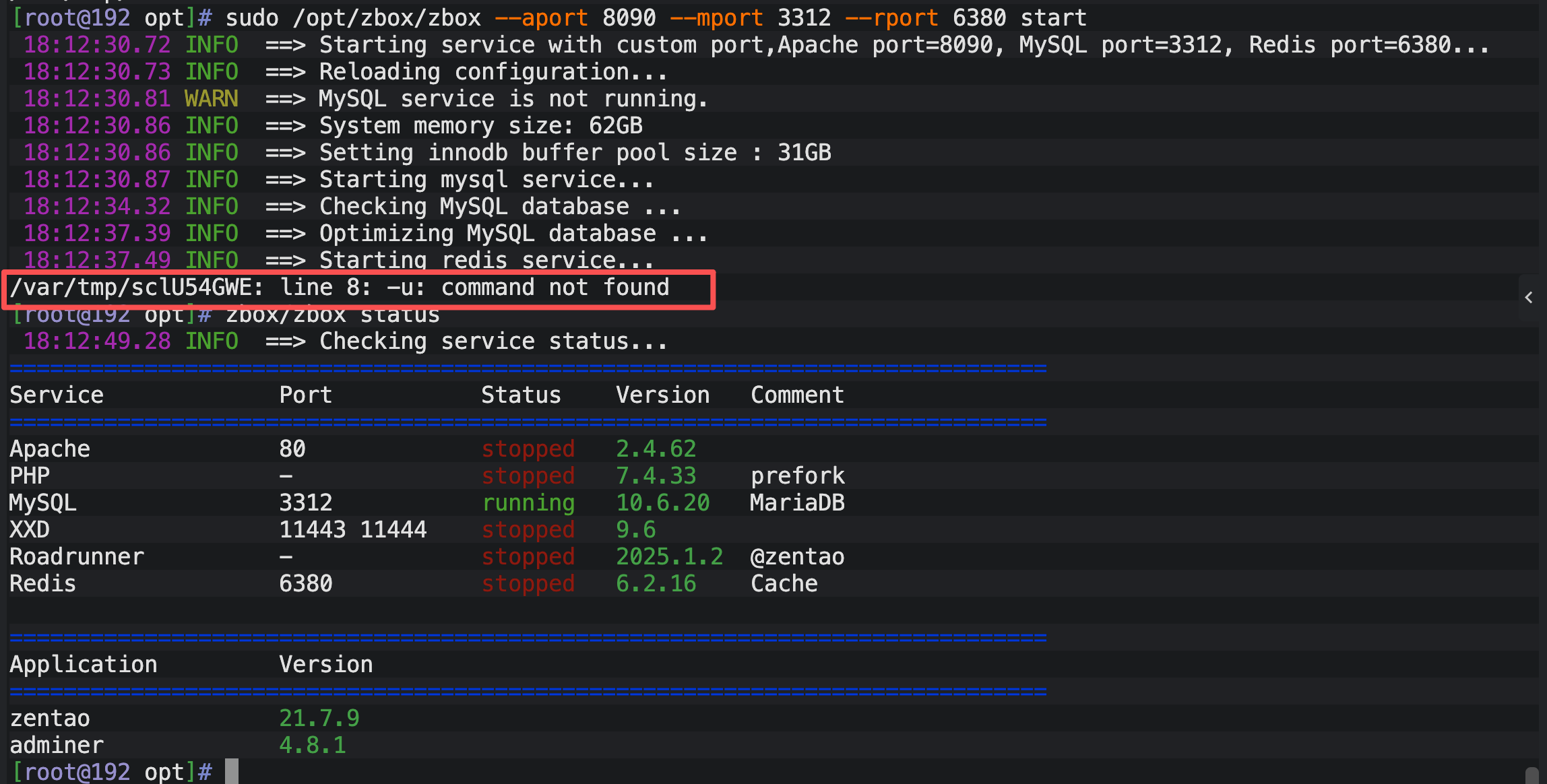Click the Apache 'stopped' status
Screen dimensions: 1547x784
coord(528,449)
